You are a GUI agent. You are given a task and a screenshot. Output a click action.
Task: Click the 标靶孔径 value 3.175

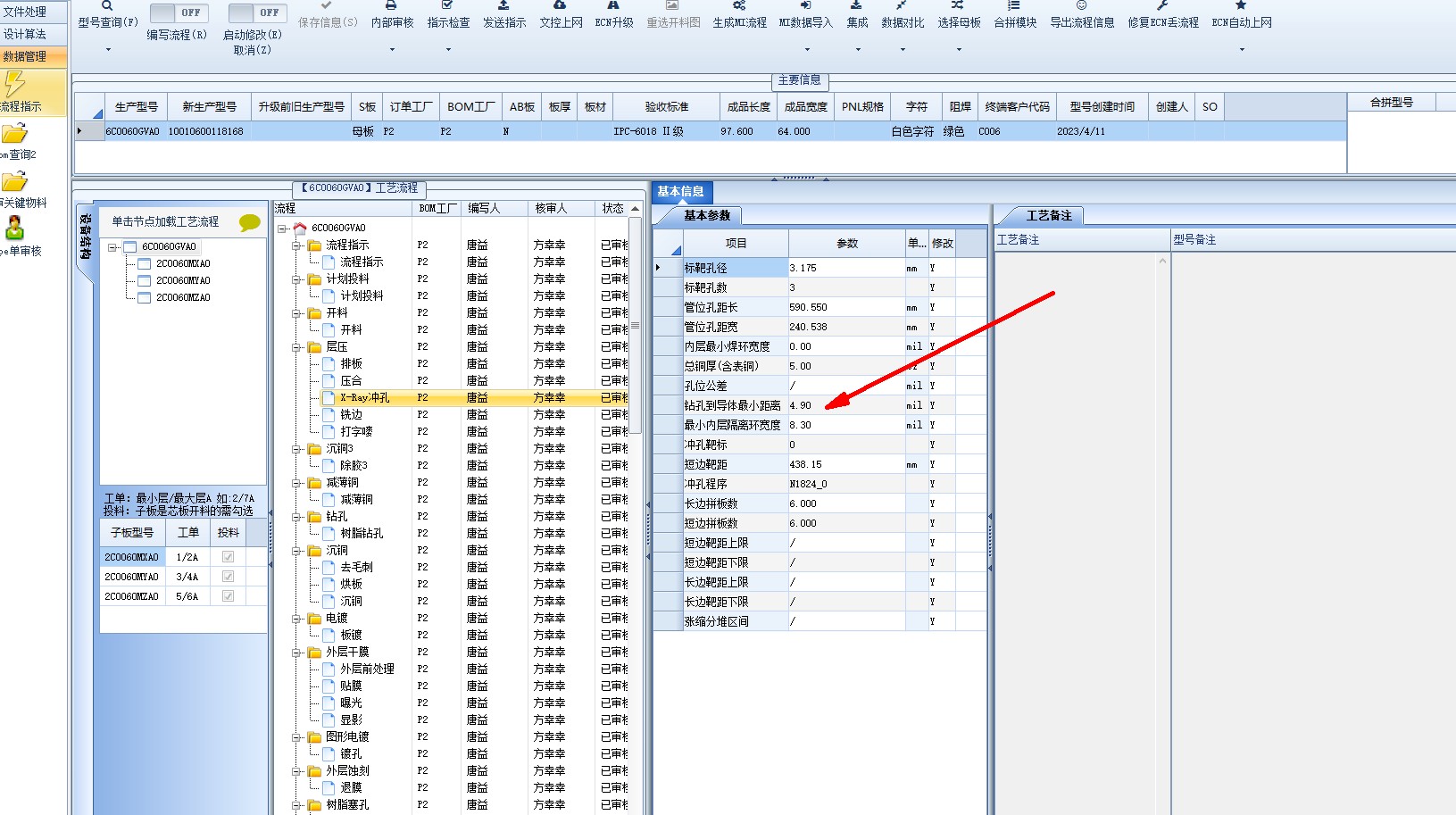(x=846, y=268)
